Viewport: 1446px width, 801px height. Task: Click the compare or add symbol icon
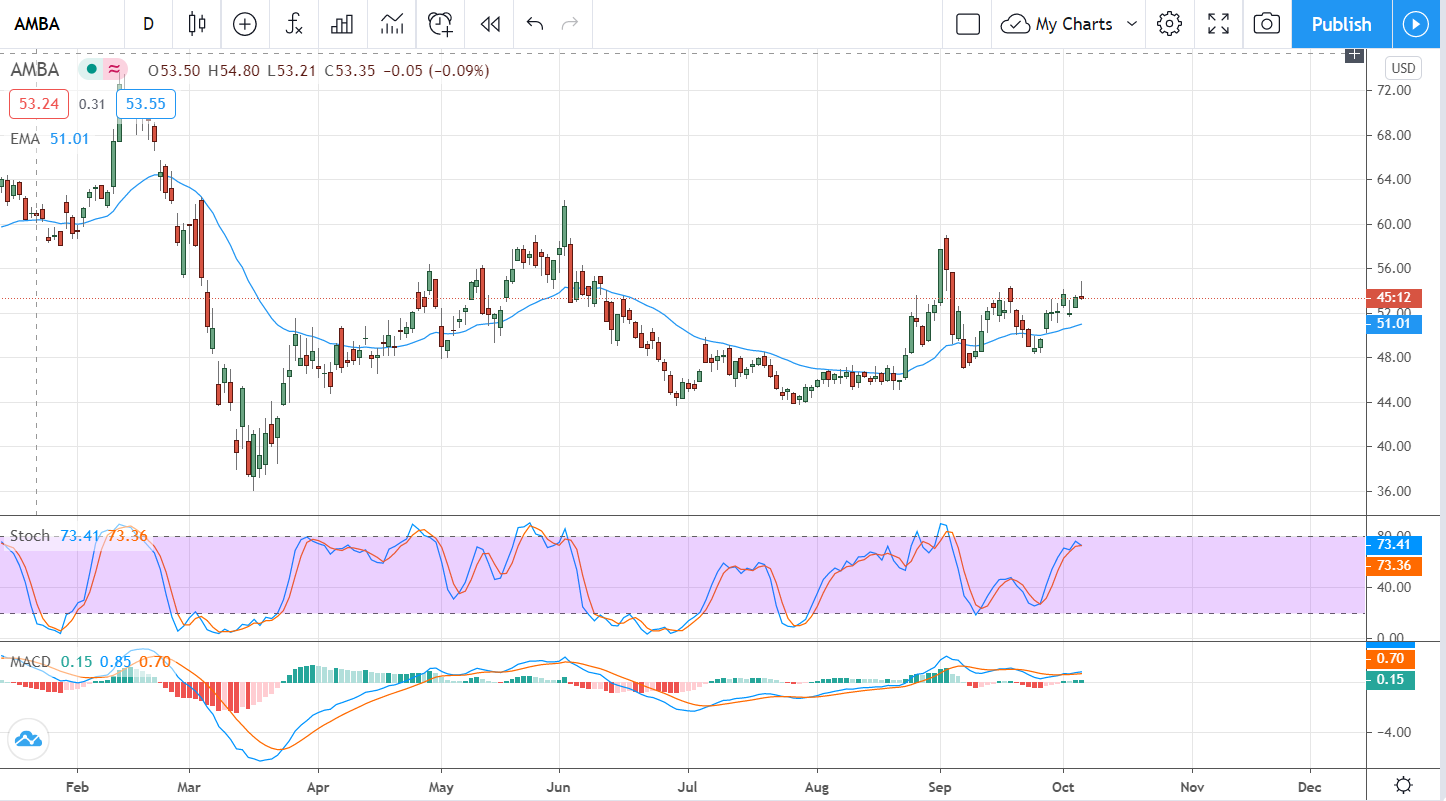[x=245, y=24]
